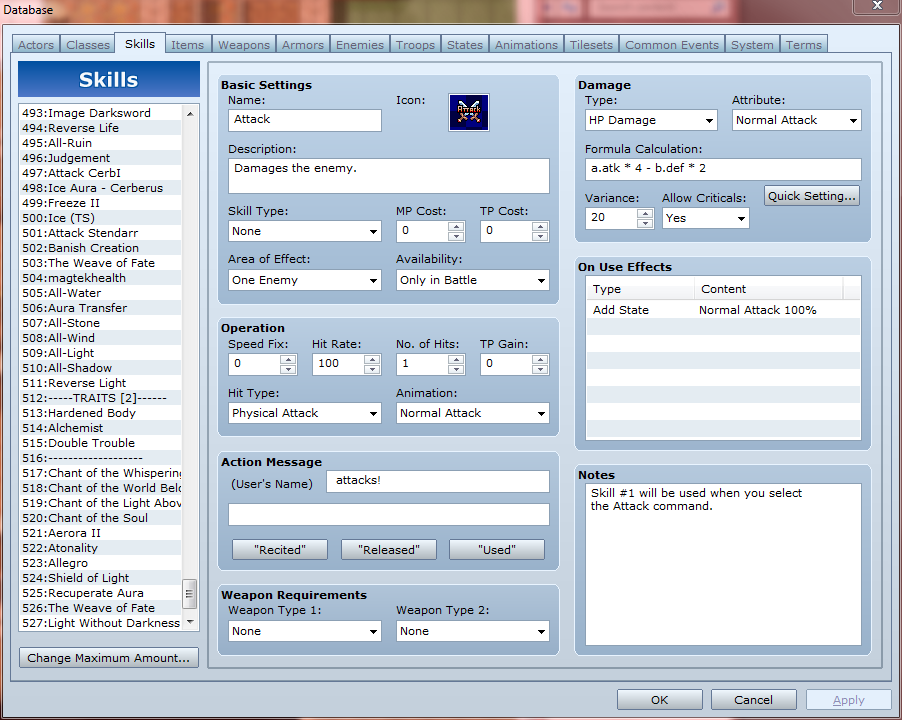Click the Quick Setting button
902x720 pixels.
(x=812, y=196)
